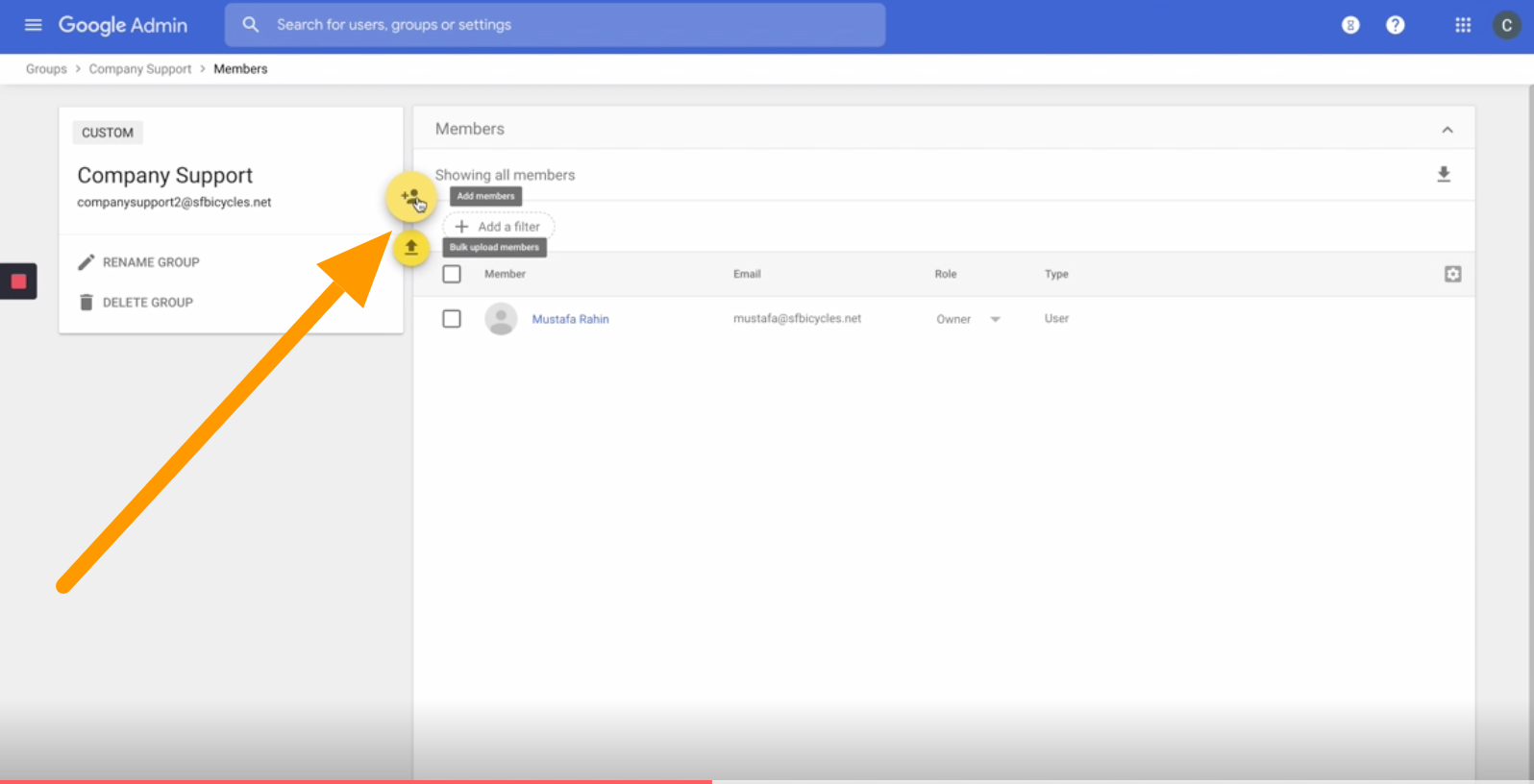Open the Google apps grid
The height and width of the screenshot is (784, 1534).
click(x=1463, y=25)
